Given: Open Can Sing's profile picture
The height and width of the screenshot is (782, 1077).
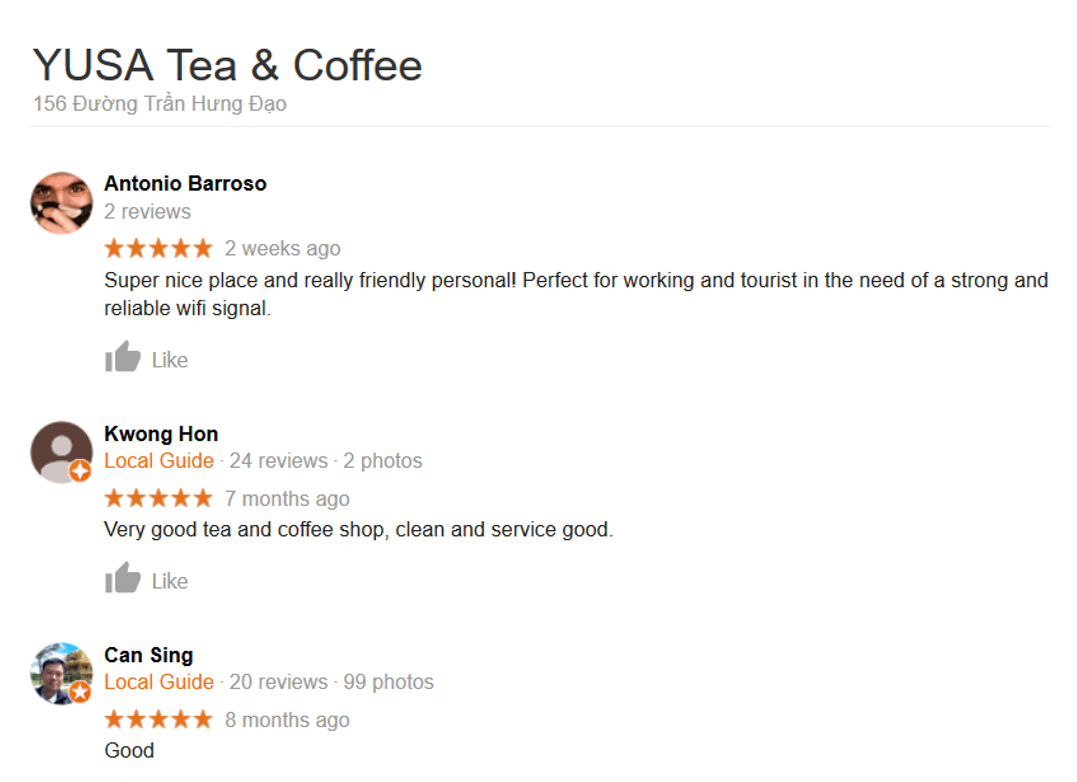Looking at the screenshot, I should tap(61, 674).
